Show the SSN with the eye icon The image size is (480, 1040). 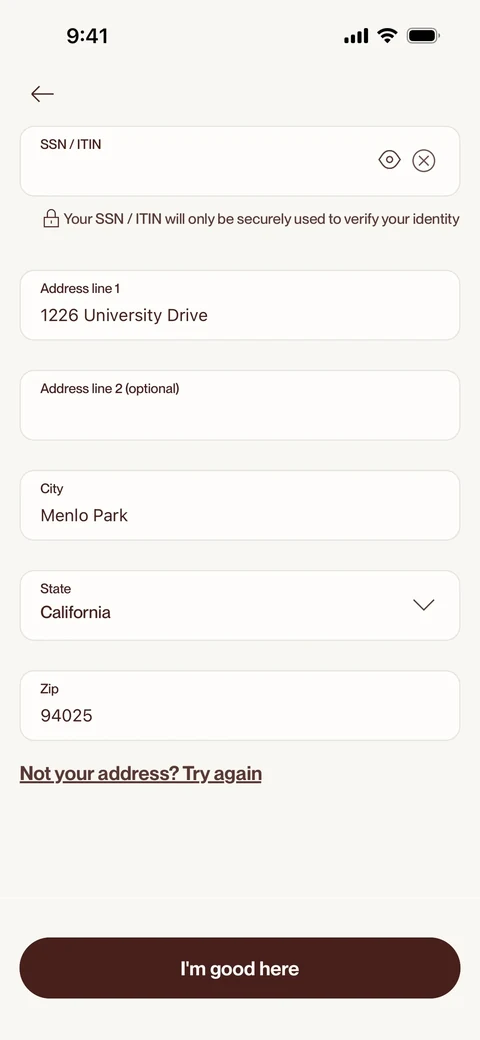point(389,160)
